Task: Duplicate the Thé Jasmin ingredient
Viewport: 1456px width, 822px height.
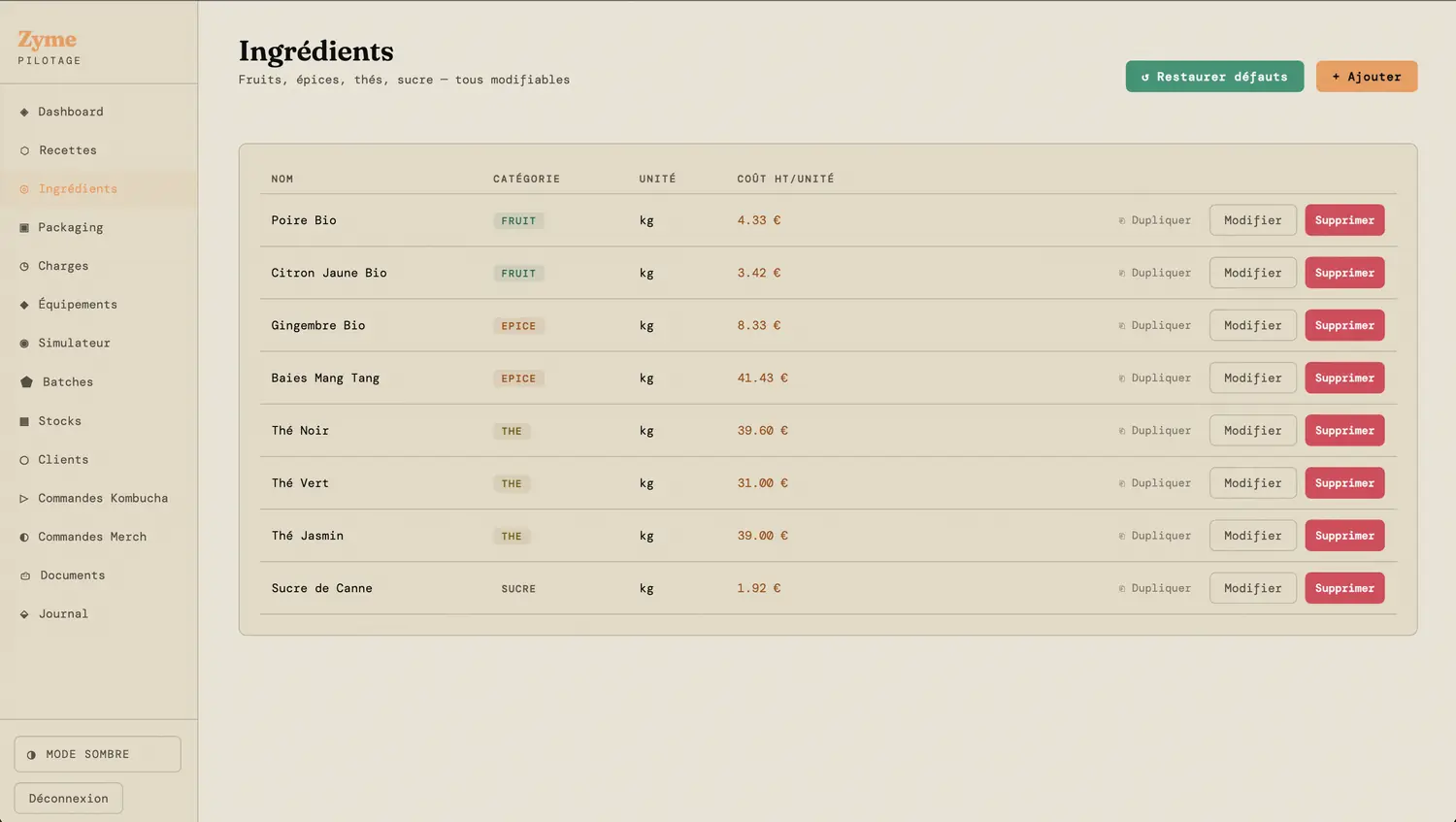Action: click(1154, 536)
